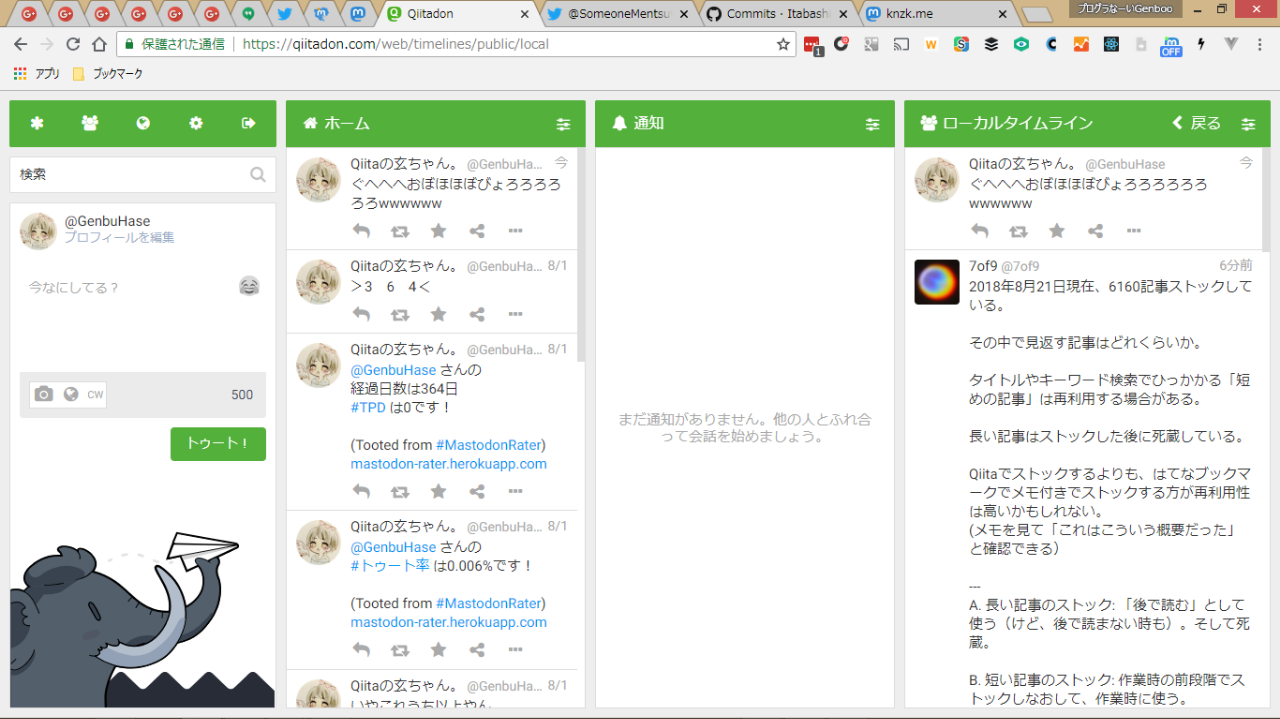This screenshot has height=719, width=1280.
Task: Reply to the 7of9 toot's top Qiitaの玄ちゃん post in Local timeline
Action: (980, 231)
